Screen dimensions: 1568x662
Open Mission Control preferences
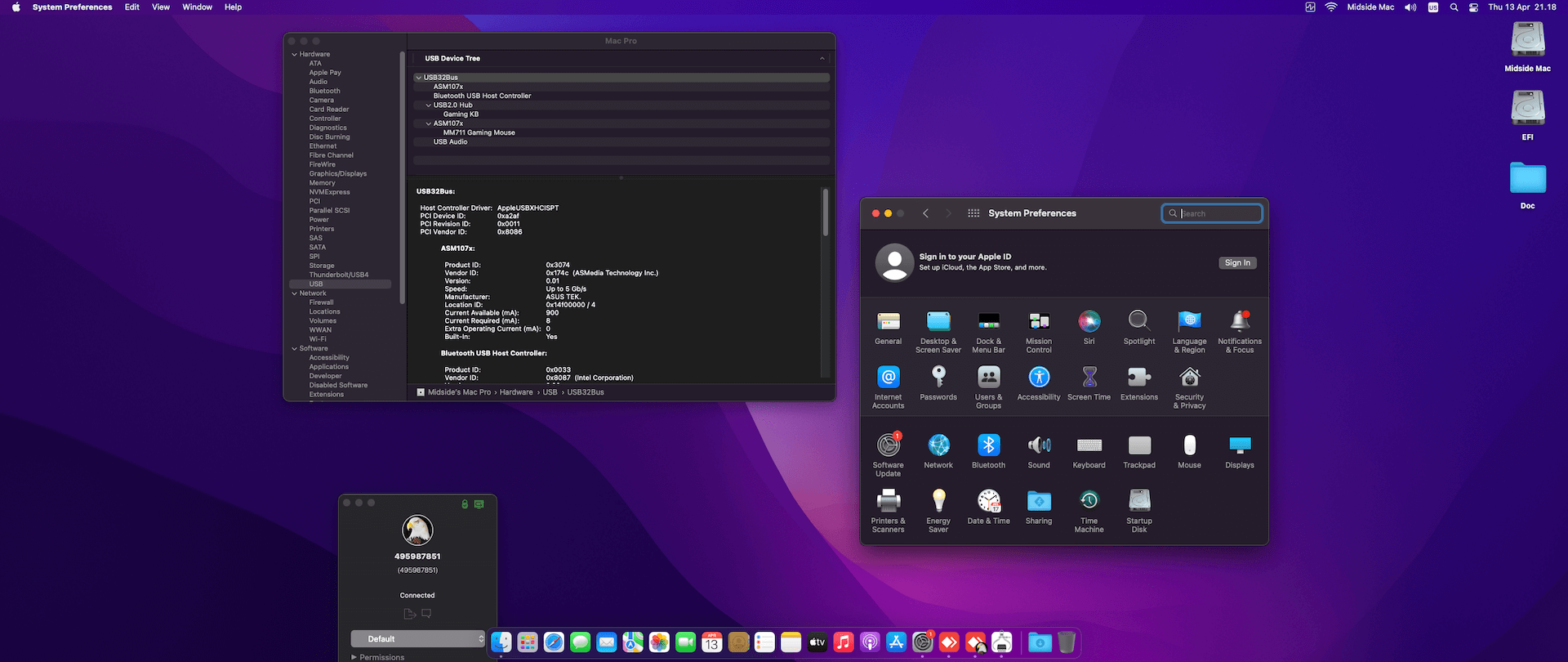click(1039, 331)
